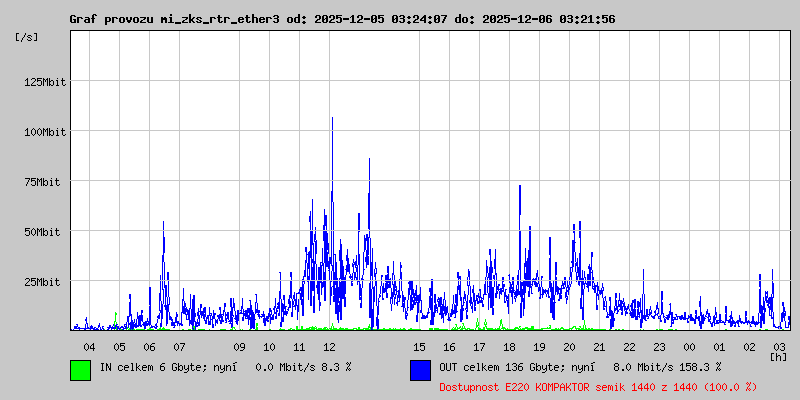The width and height of the screenshot is (800, 400).
Task: Select the graph title 'Graf provozu mi_zks_rtr_ether3'
Action: (x=175, y=19)
